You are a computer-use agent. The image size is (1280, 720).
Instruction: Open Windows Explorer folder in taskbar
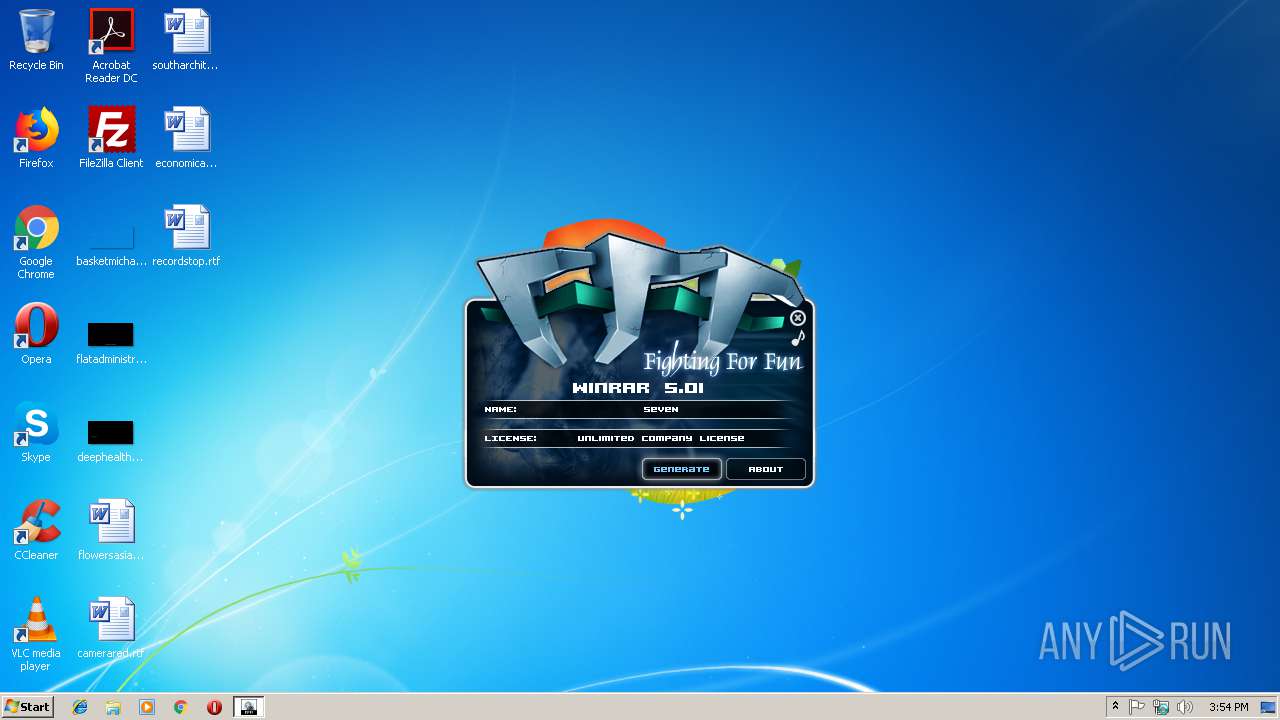(x=113, y=707)
